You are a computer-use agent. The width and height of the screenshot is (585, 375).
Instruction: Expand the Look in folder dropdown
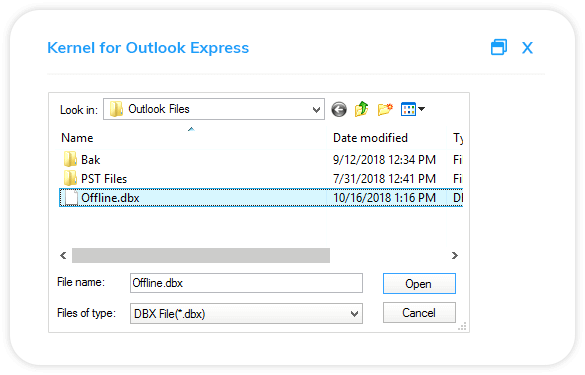coord(316,110)
